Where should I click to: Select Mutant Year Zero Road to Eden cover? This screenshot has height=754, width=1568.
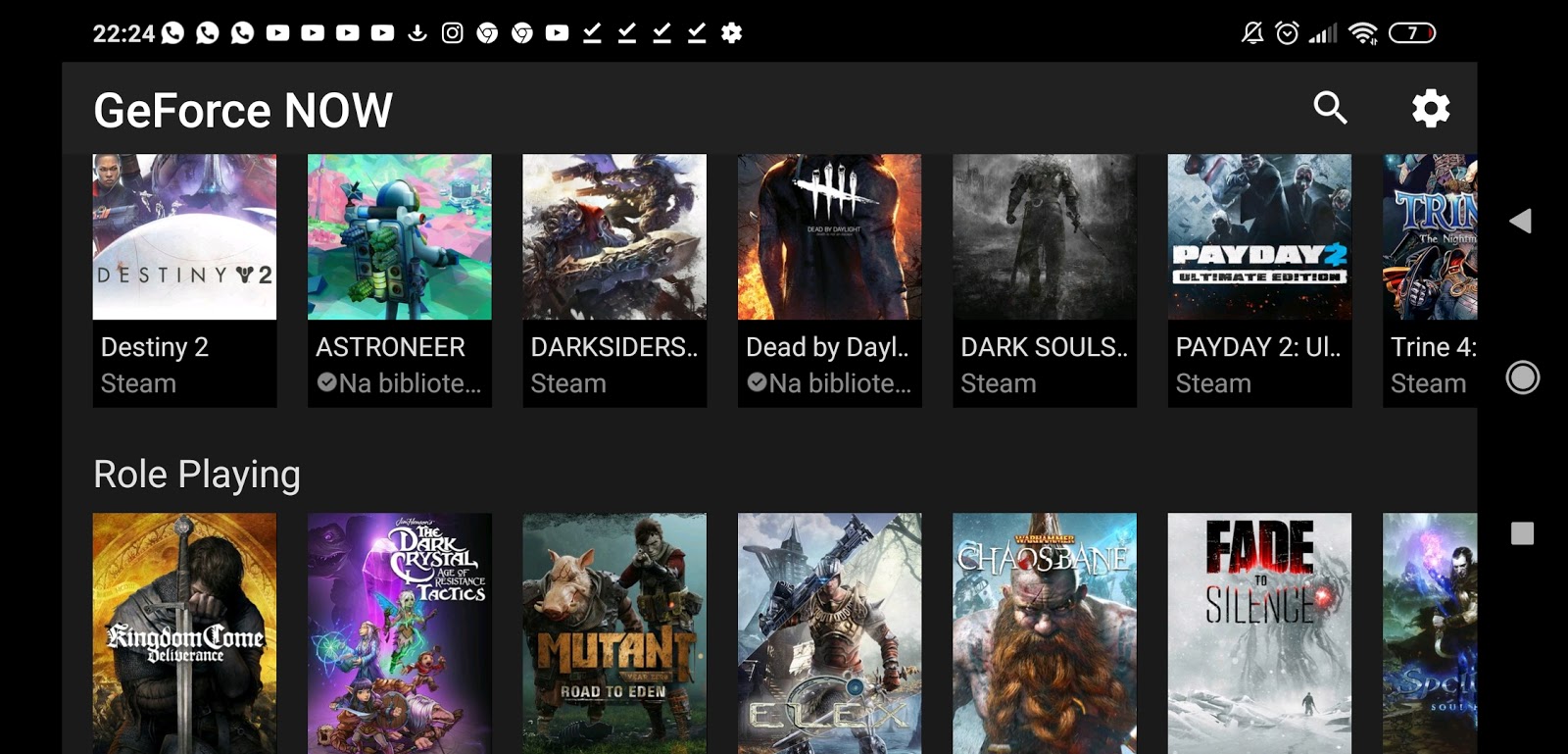(x=614, y=633)
